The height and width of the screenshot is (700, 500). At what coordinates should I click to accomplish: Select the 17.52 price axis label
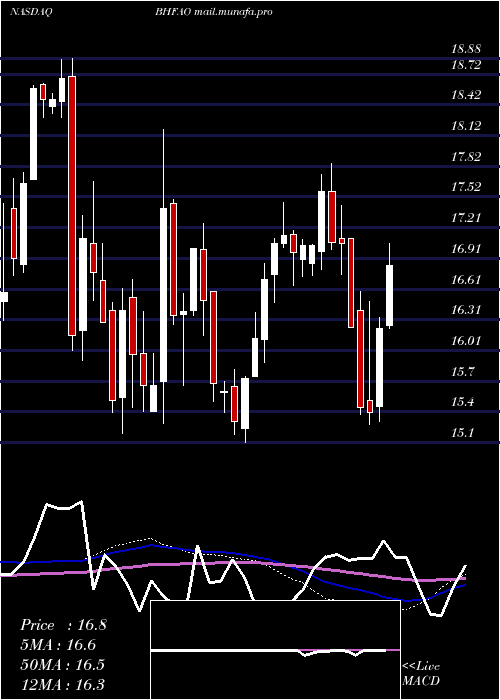(x=467, y=187)
